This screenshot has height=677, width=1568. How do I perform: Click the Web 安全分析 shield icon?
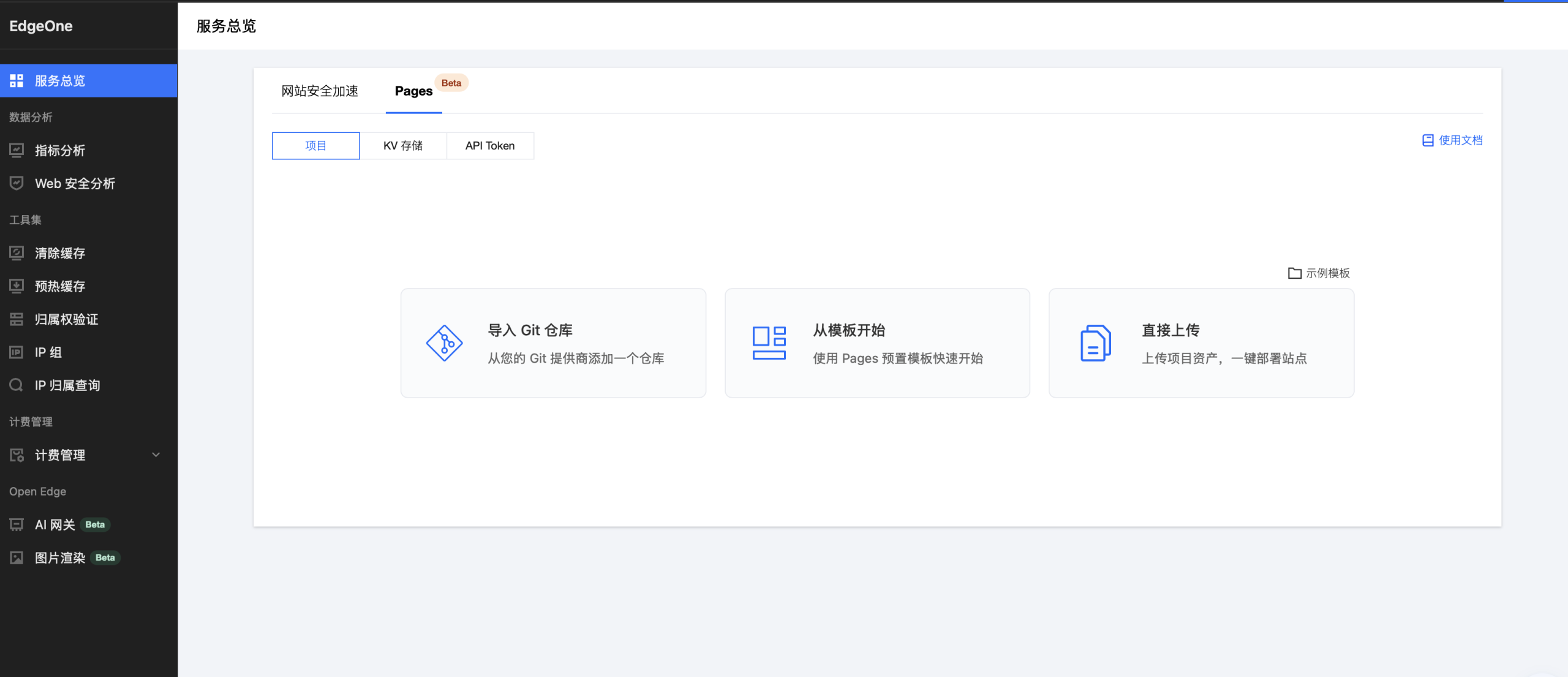click(x=17, y=183)
